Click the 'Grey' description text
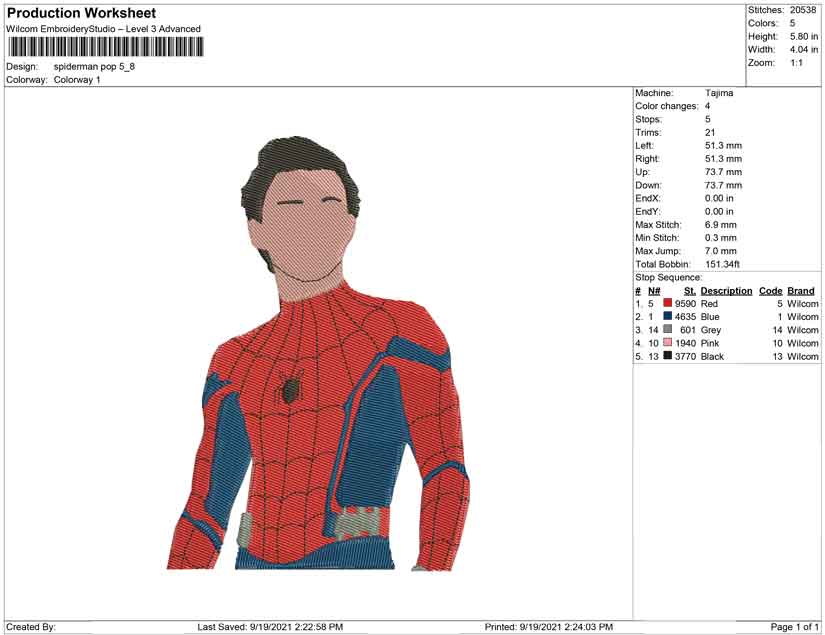The height and width of the screenshot is (635, 825). [x=711, y=330]
